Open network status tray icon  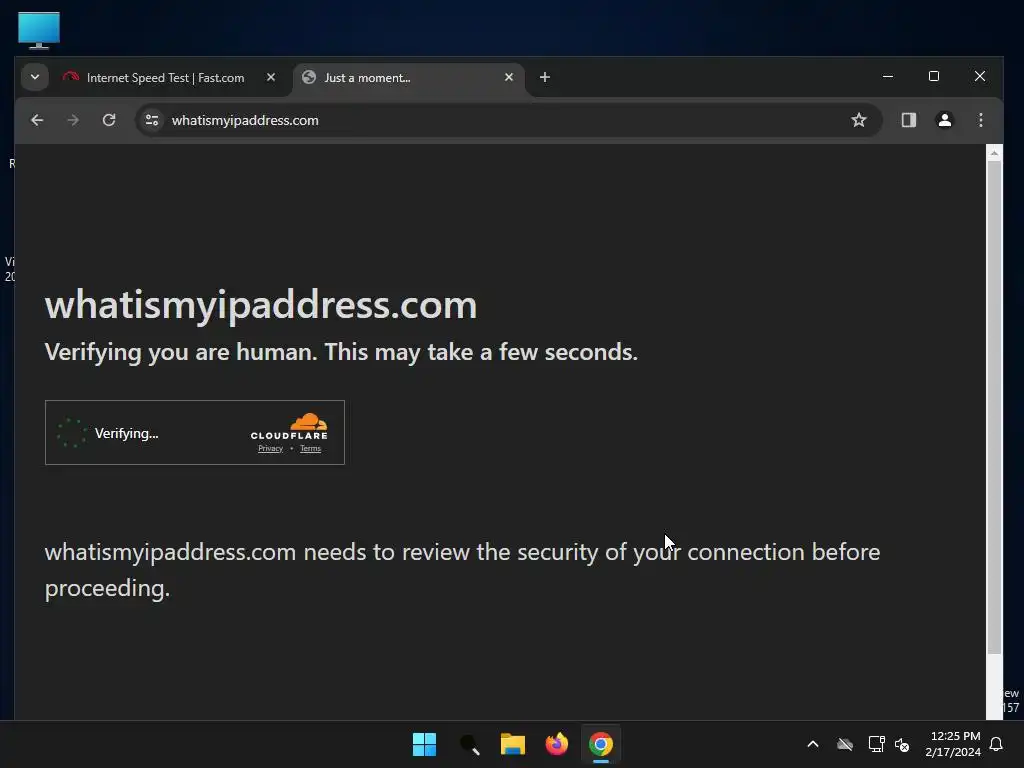point(876,744)
